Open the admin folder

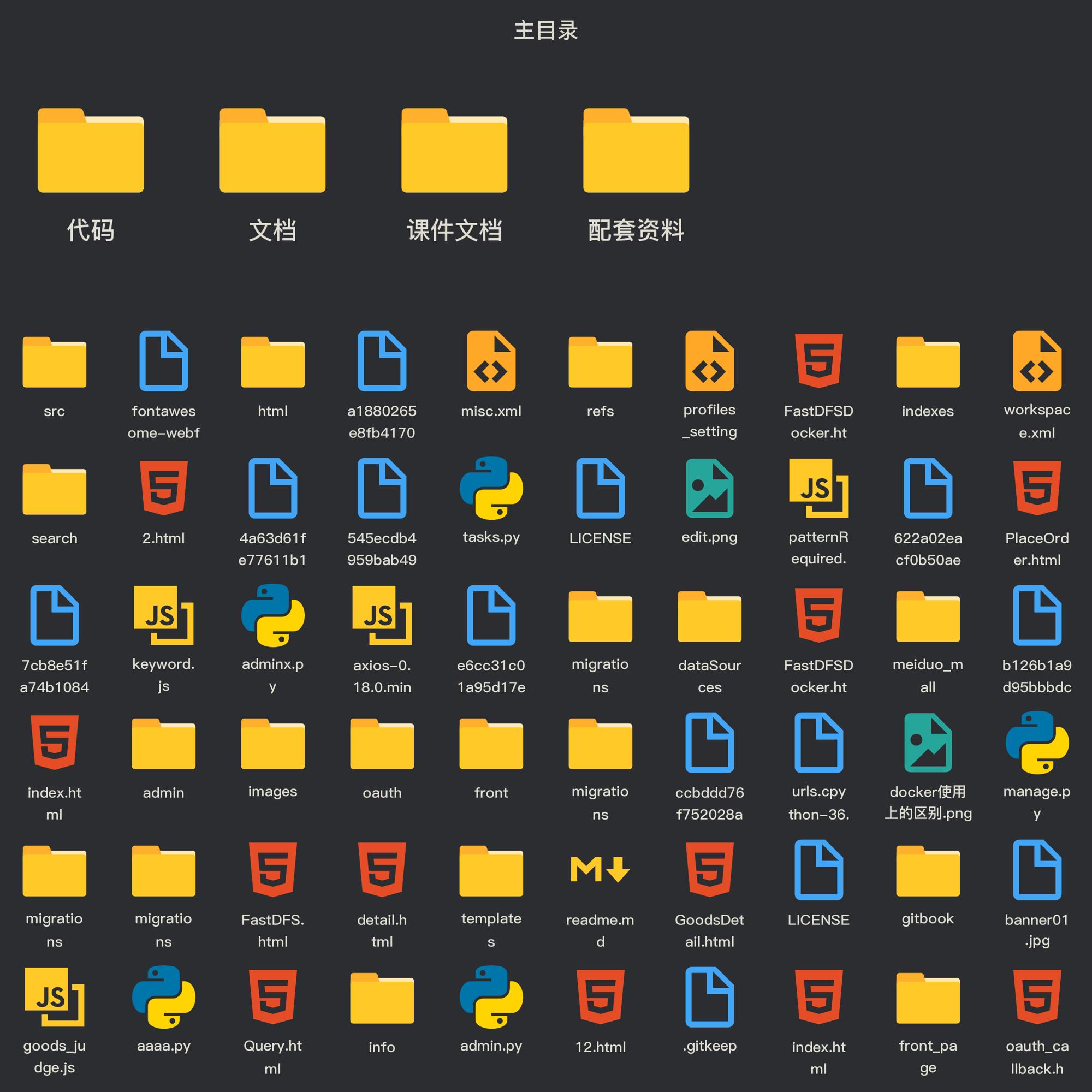[163, 743]
